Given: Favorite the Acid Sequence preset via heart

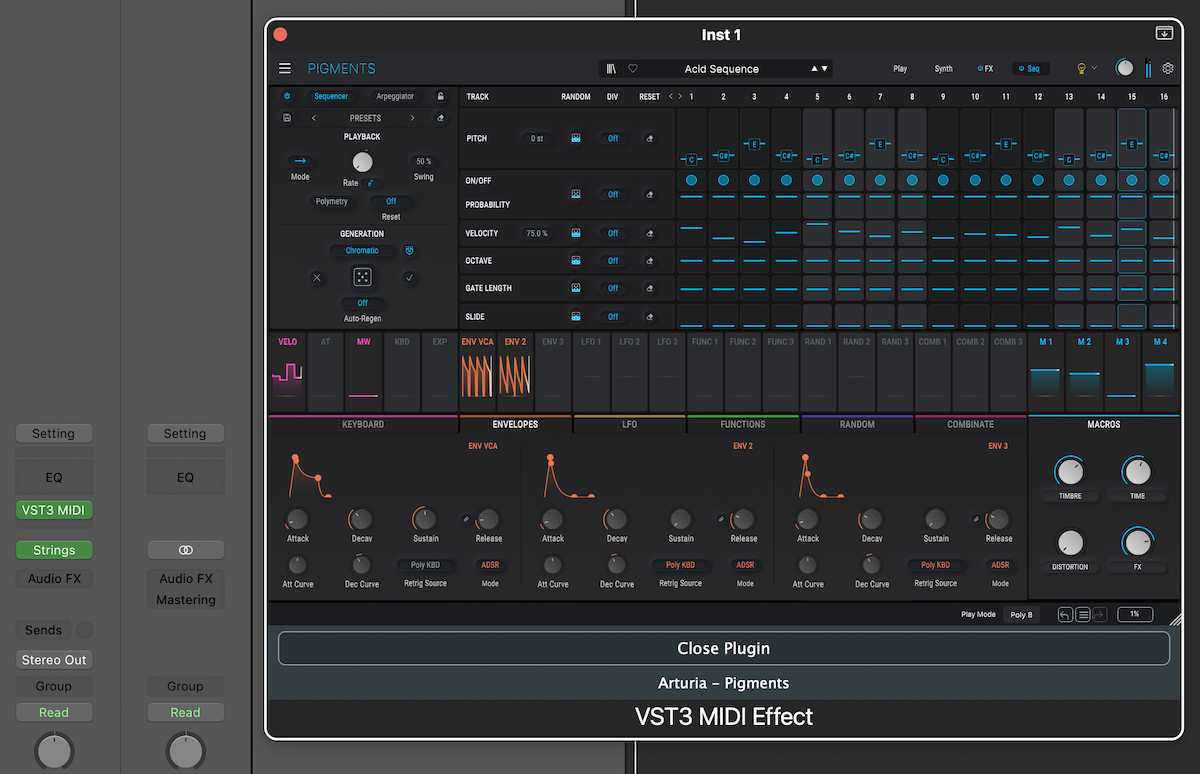Looking at the screenshot, I should pyautogui.click(x=633, y=69).
